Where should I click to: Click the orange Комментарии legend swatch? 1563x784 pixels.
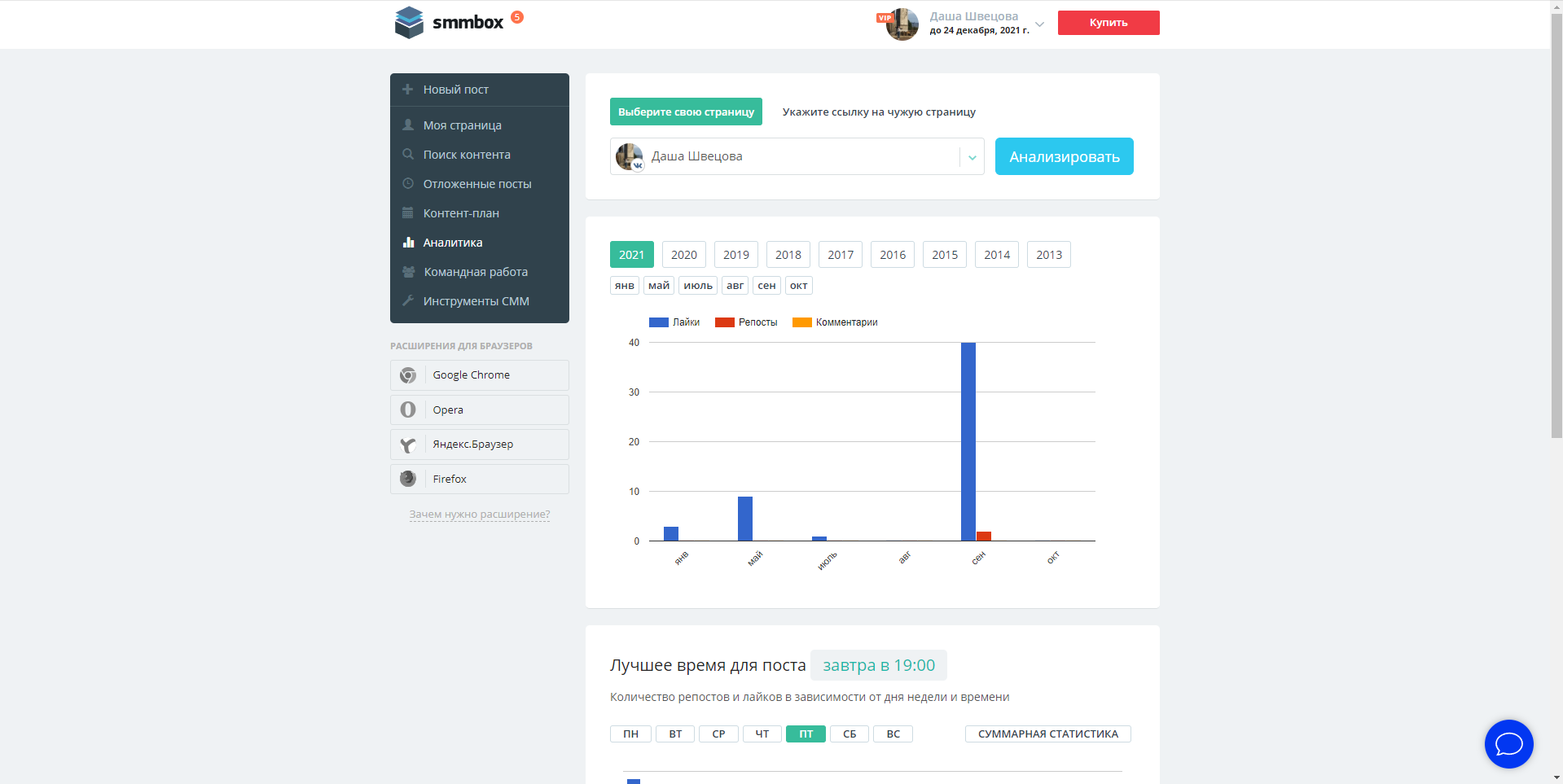802,322
